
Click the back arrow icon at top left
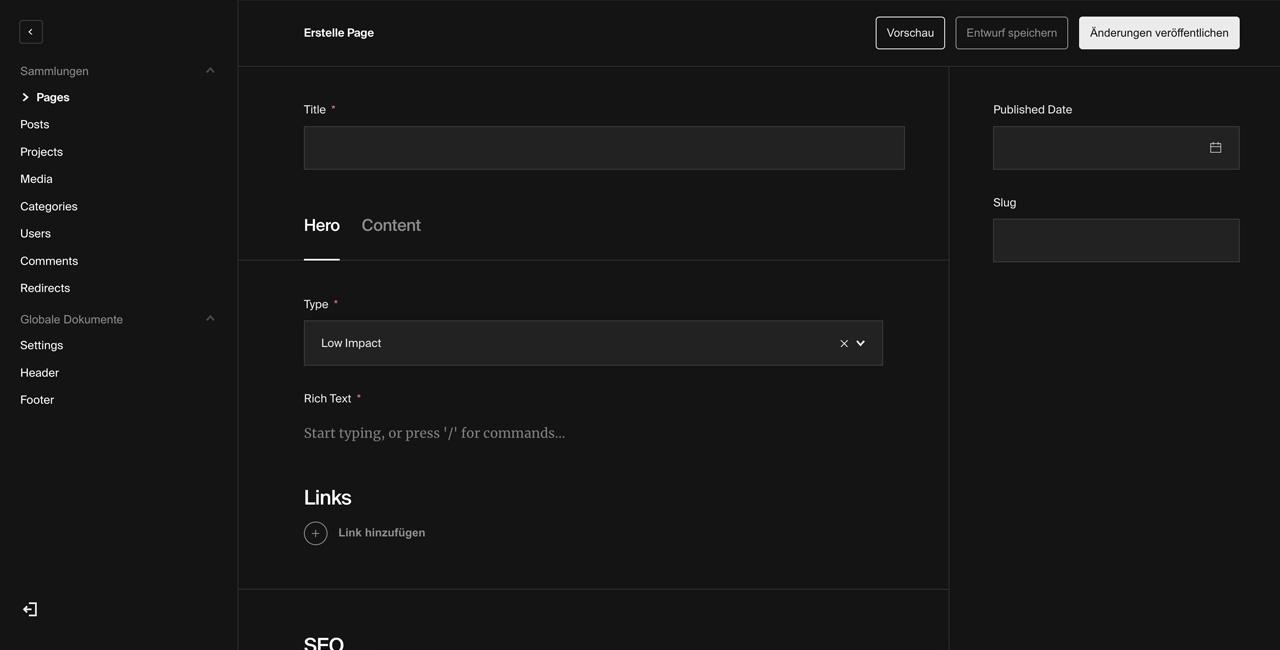pyautogui.click(x=30, y=31)
